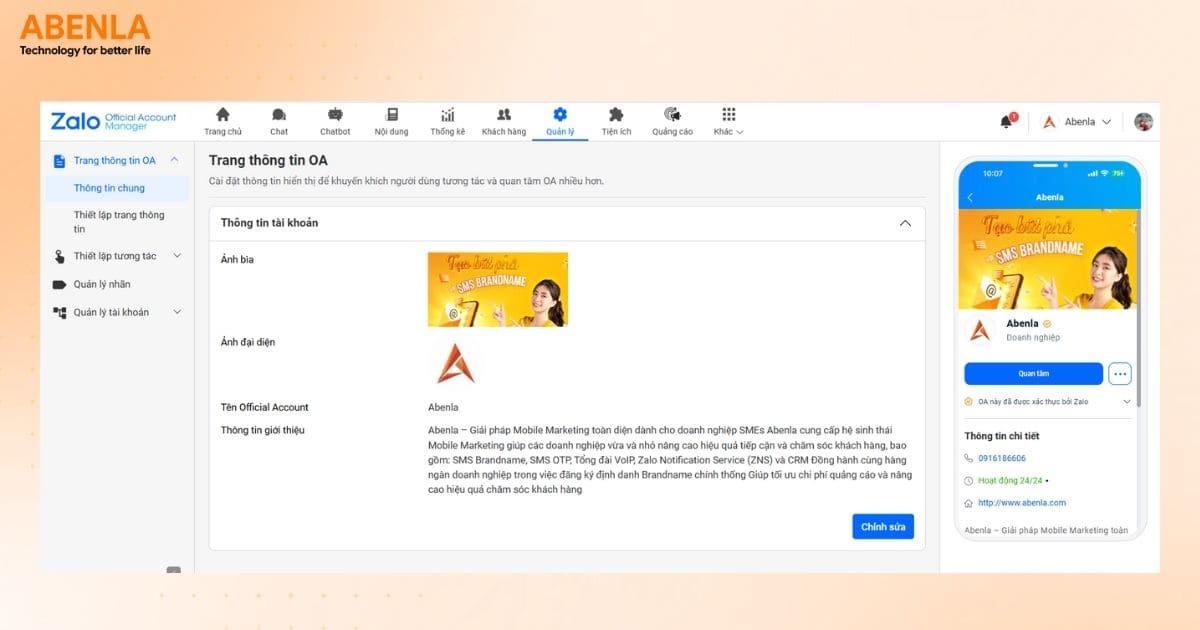Click the clock icon beside Hoạt động 24/24
Screen dimensions: 1200x630
click(x=969, y=480)
